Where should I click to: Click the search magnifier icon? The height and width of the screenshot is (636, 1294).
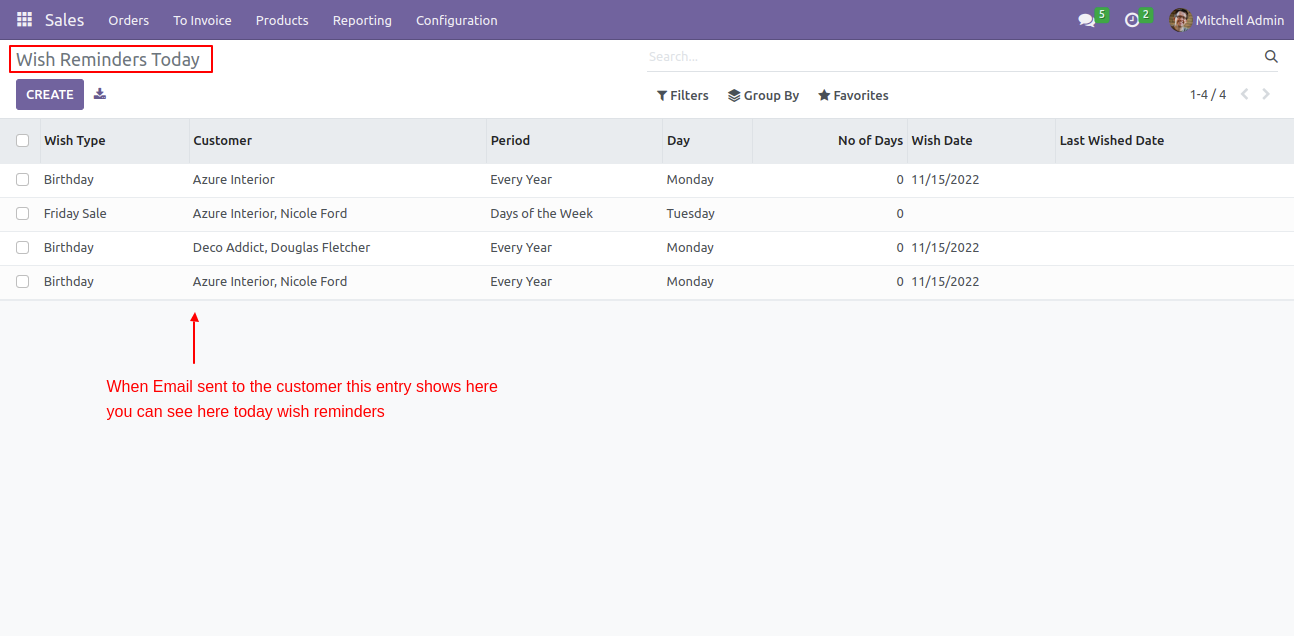(x=1271, y=57)
